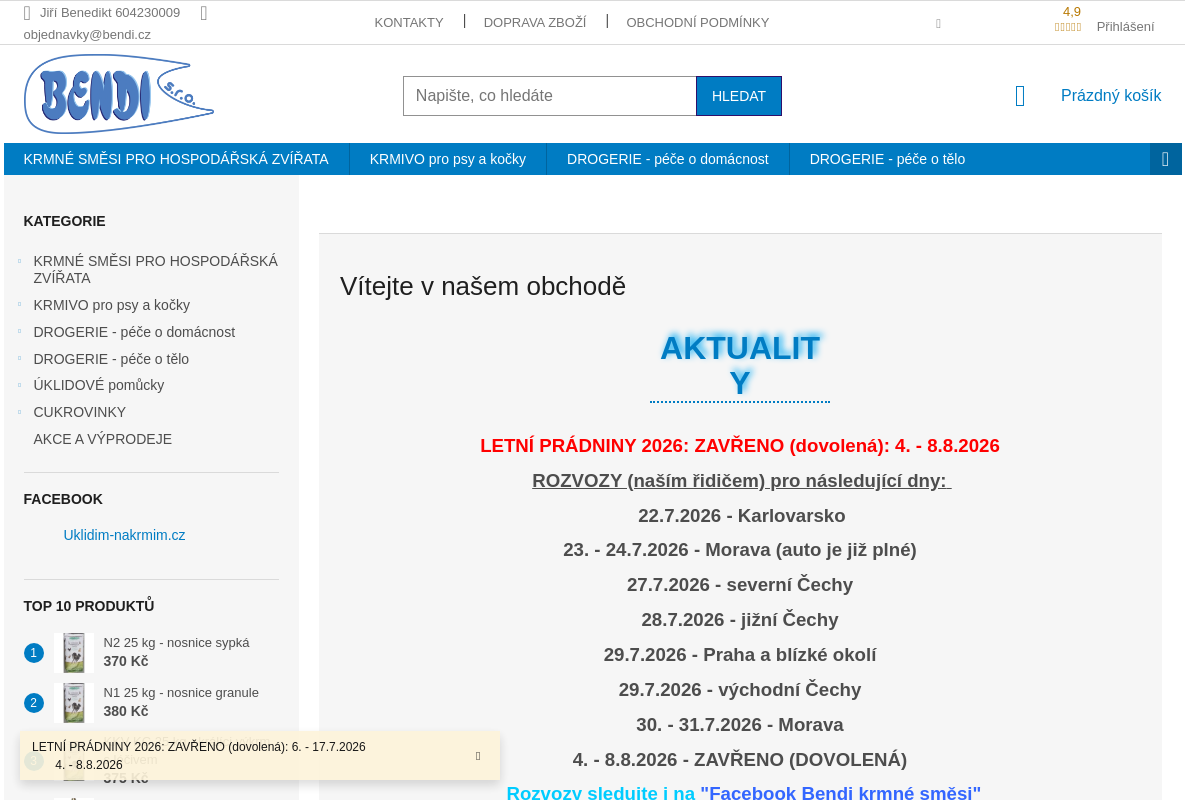The height and width of the screenshot is (800, 1200).
Task: Open product N1 25 kg - nosnice granule
Action: (181, 693)
